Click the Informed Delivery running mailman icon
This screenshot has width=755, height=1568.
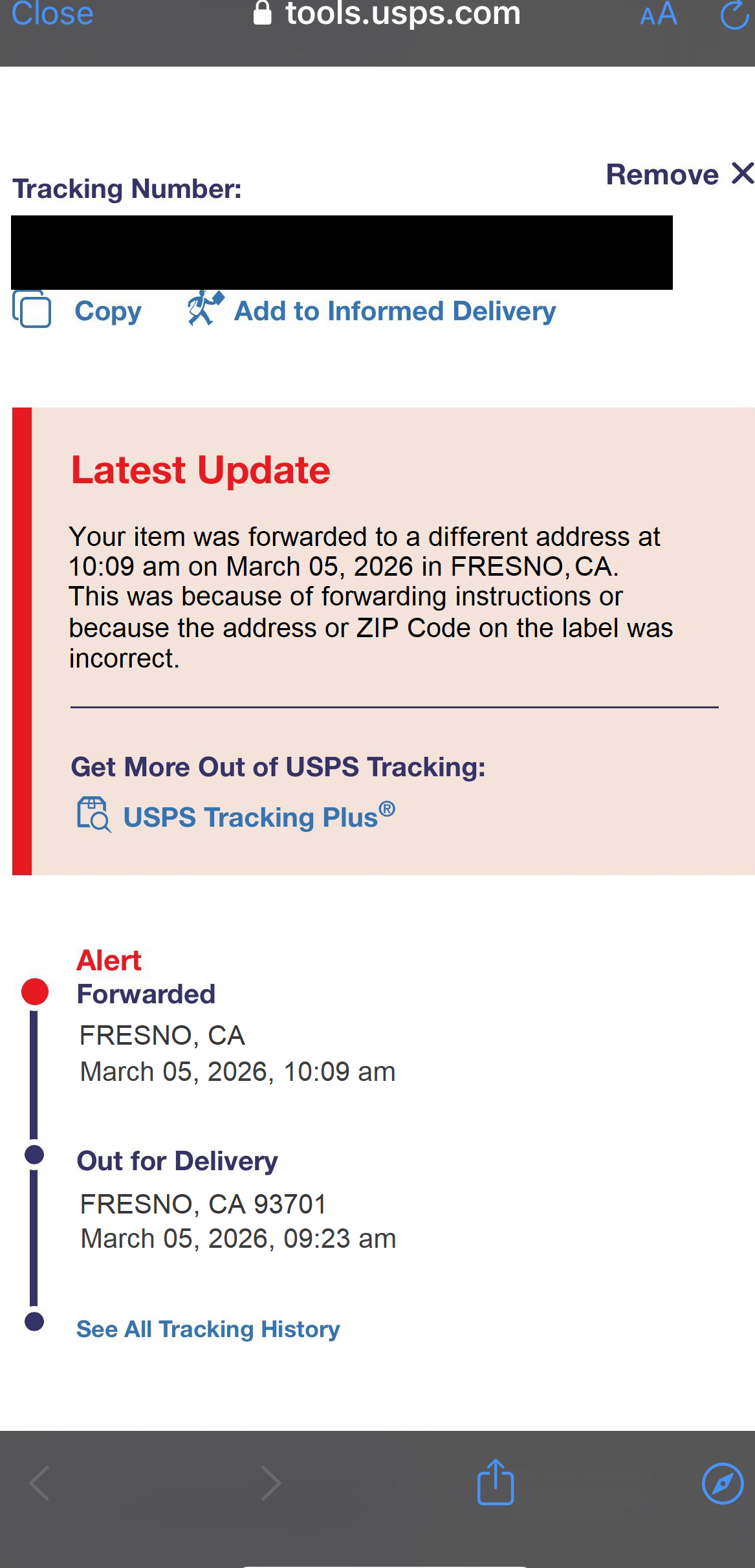click(205, 309)
